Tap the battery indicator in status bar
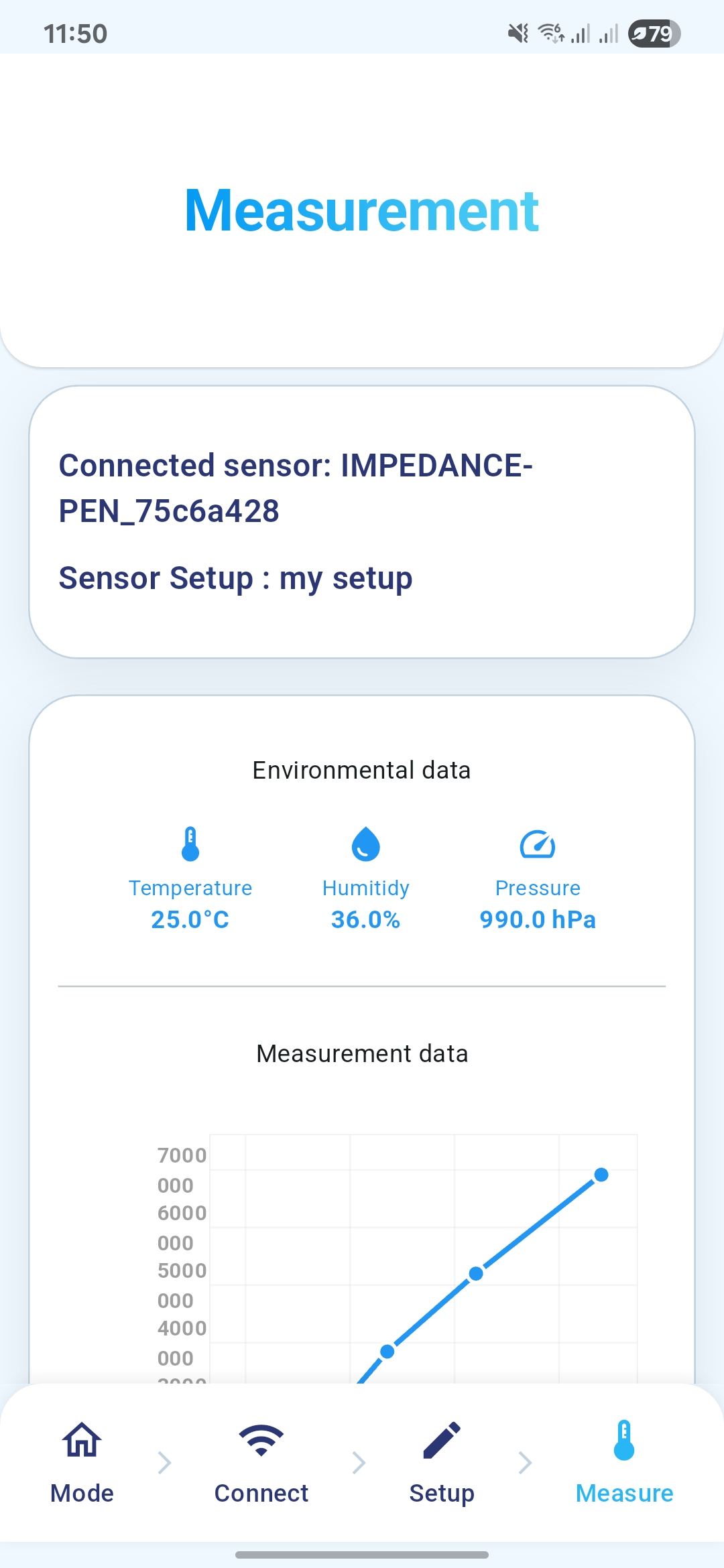 [x=654, y=33]
